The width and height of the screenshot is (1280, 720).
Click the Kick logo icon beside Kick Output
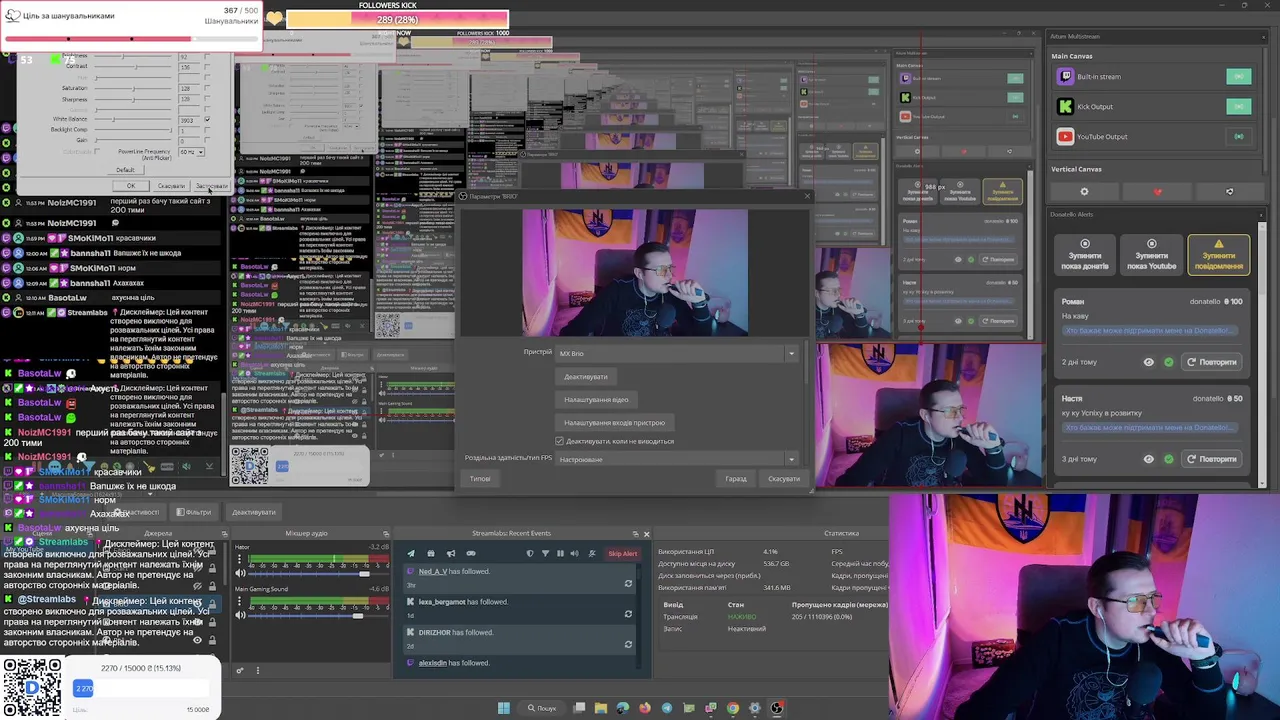click(x=1065, y=107)
